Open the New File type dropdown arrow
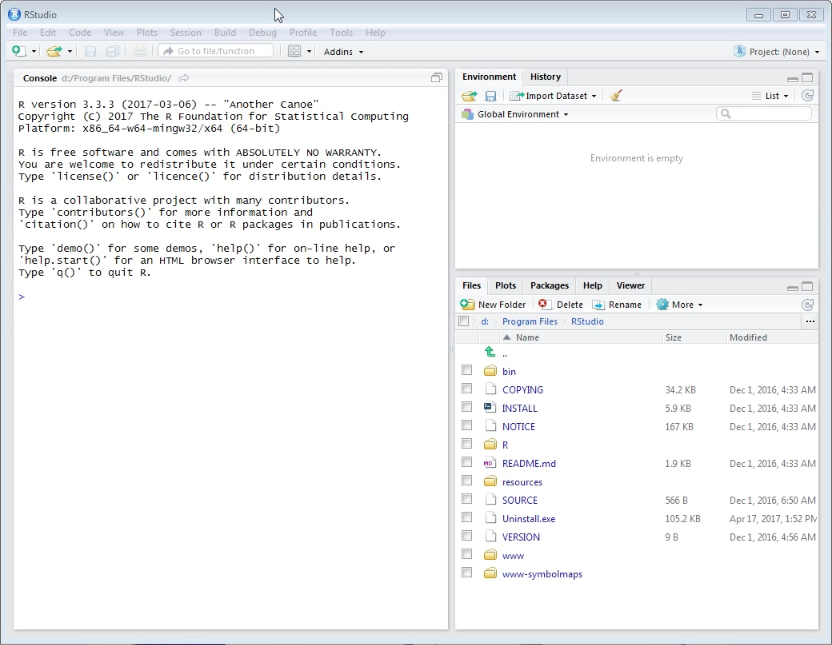The image size is (832, 645). tap(34, 51)
